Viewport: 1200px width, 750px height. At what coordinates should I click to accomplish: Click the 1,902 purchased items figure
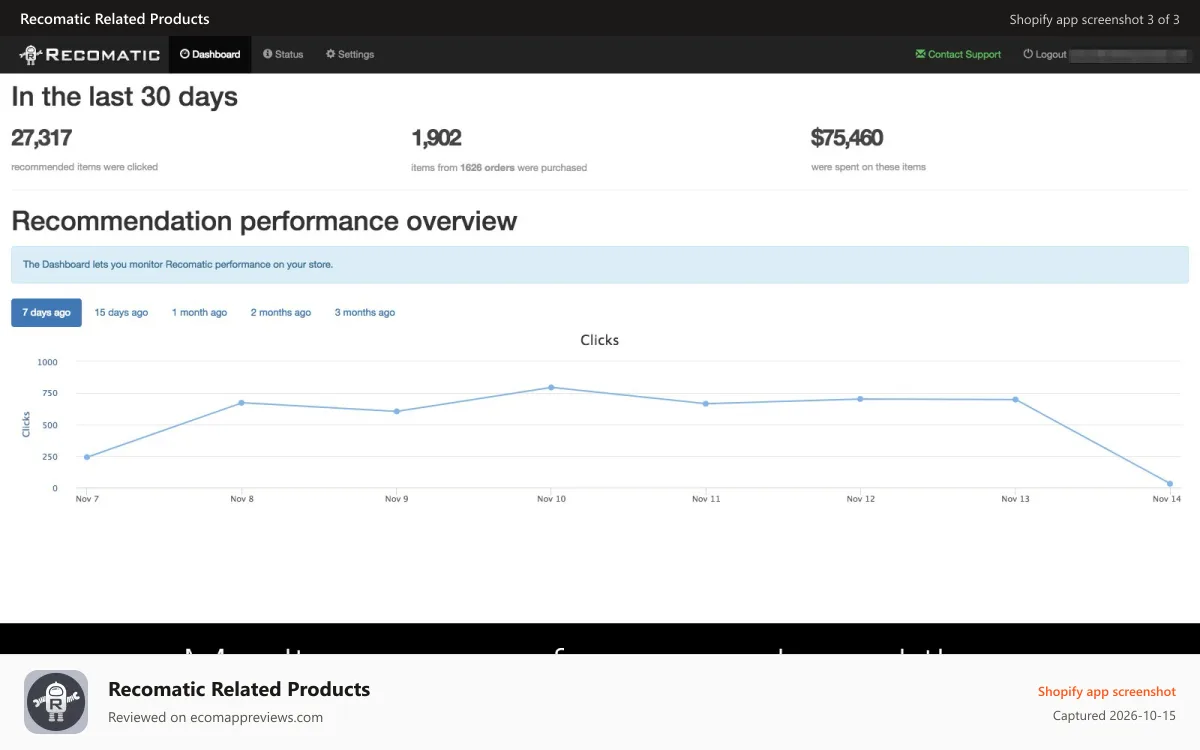(436, 138)
